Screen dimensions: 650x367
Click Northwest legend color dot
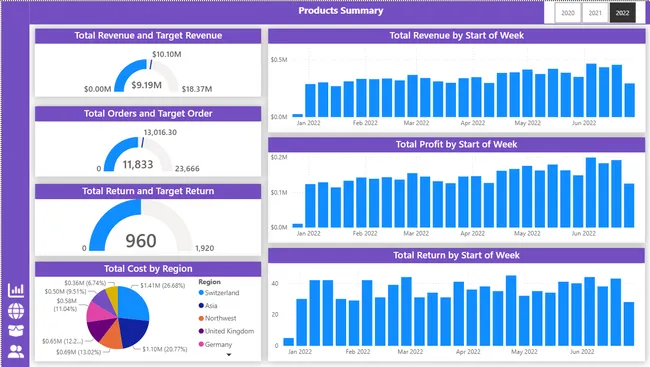[x=201, y=318]
